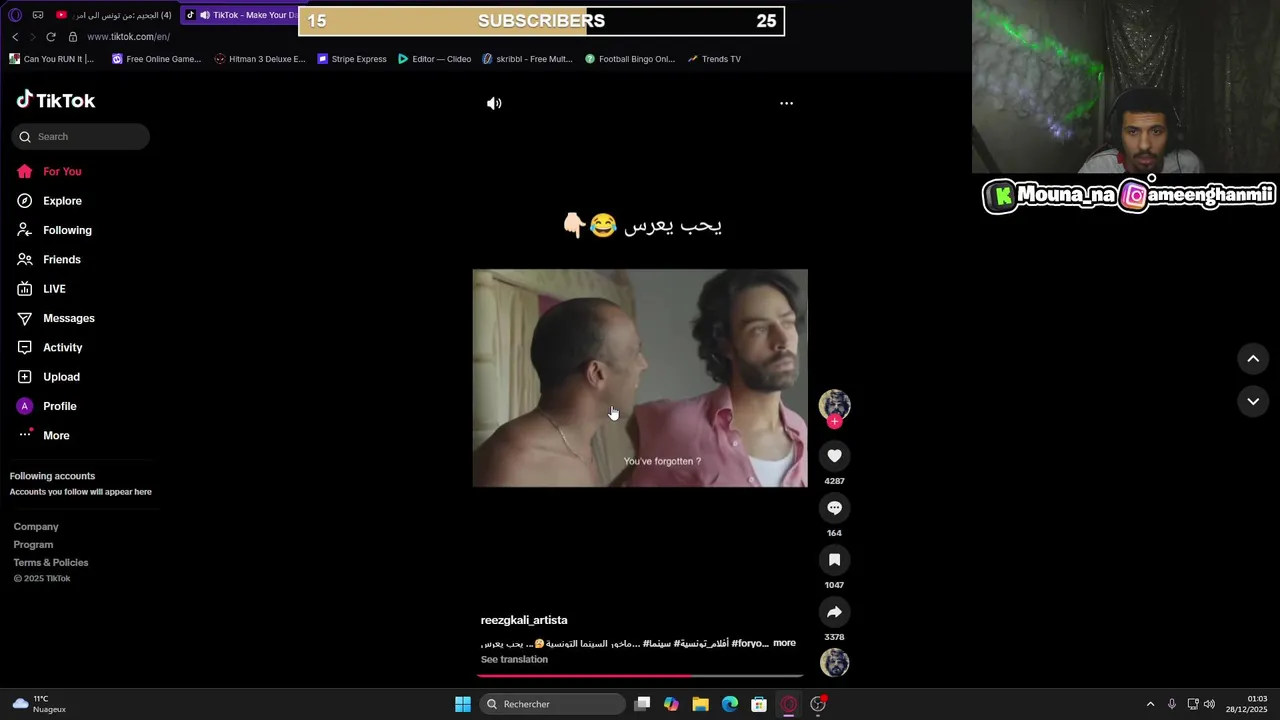This screenshot has width=1280, height=720.
Task: Open Football Bingo bookmark
Action: pyautogui.click(x=630, y=59)
